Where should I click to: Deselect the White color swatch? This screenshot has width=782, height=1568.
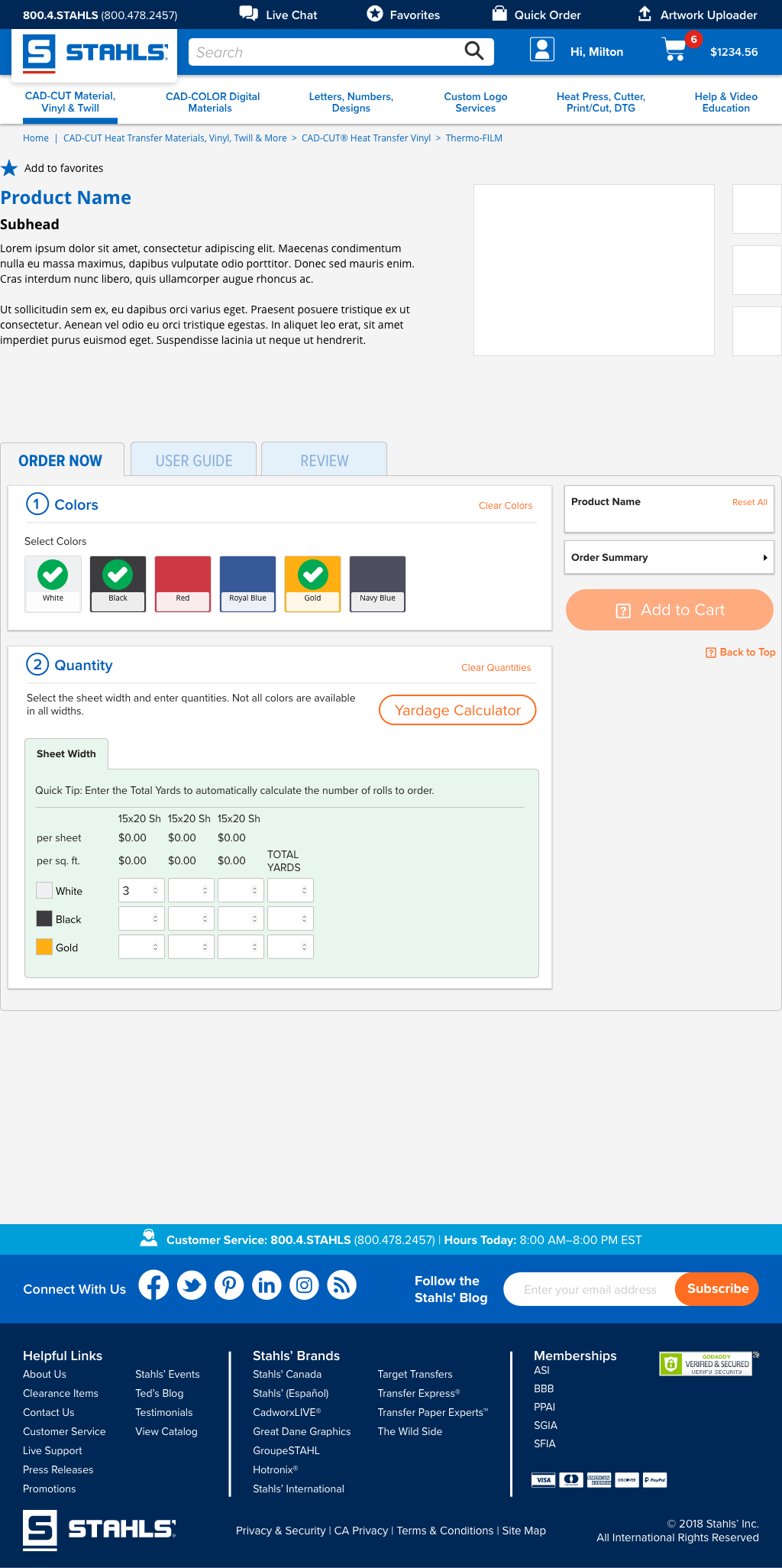coord(53,583)
